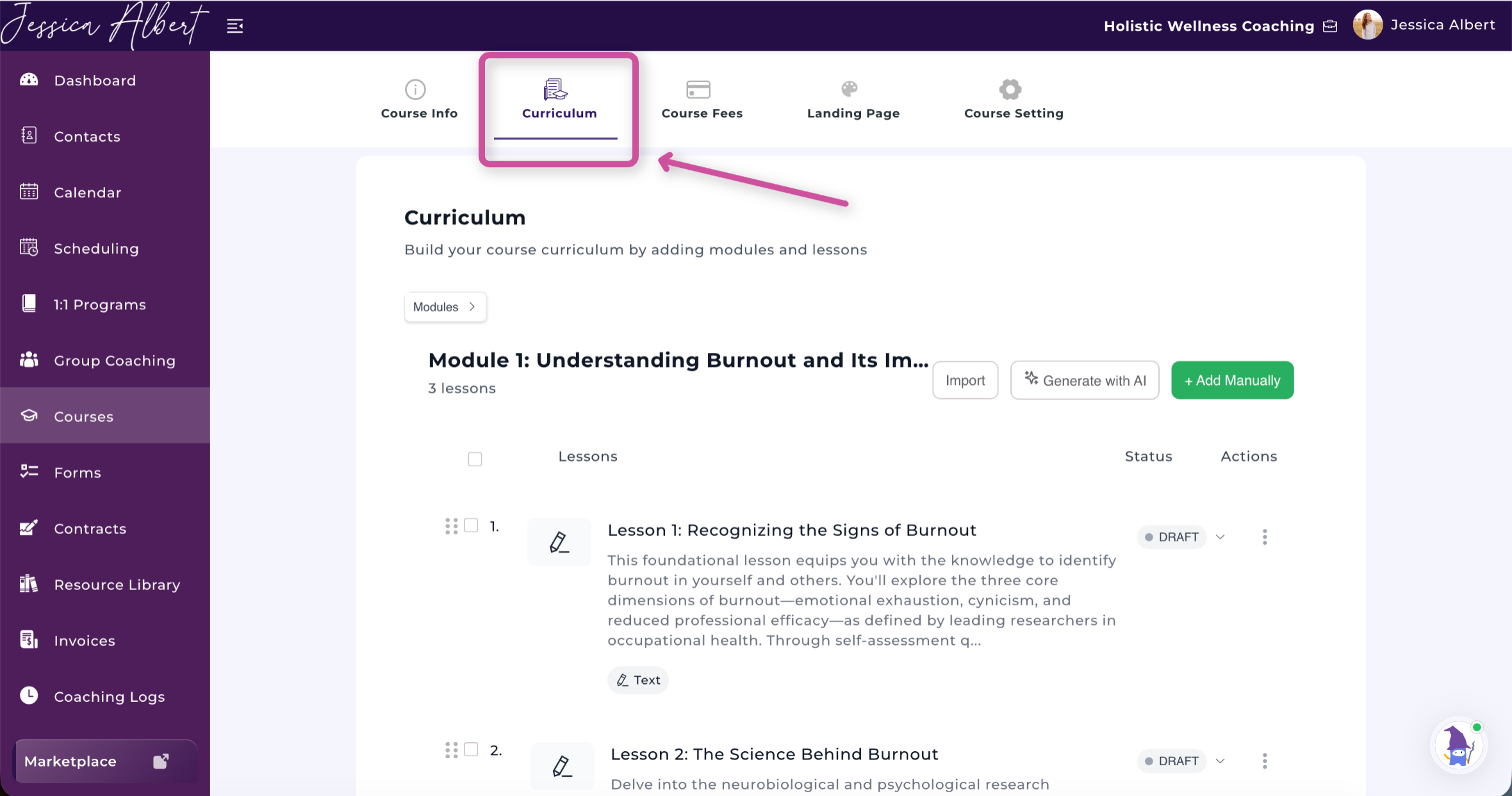Viewport: 1512px width, 796px height.
Task: Open the wizard chat assistant icon
Action: pyautogui.click(x=1459, y=746)
